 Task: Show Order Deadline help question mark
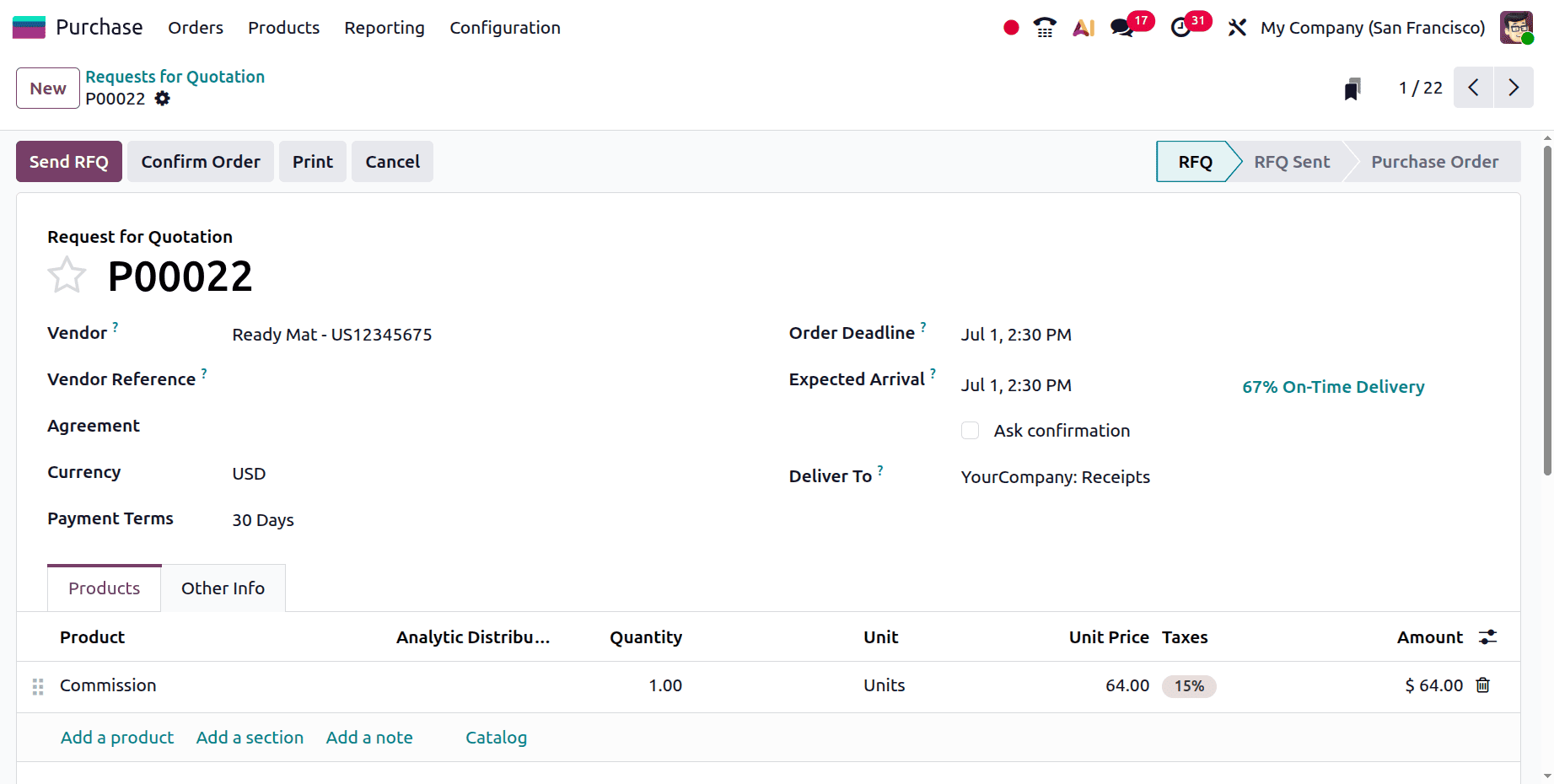(x=923, y=326)
